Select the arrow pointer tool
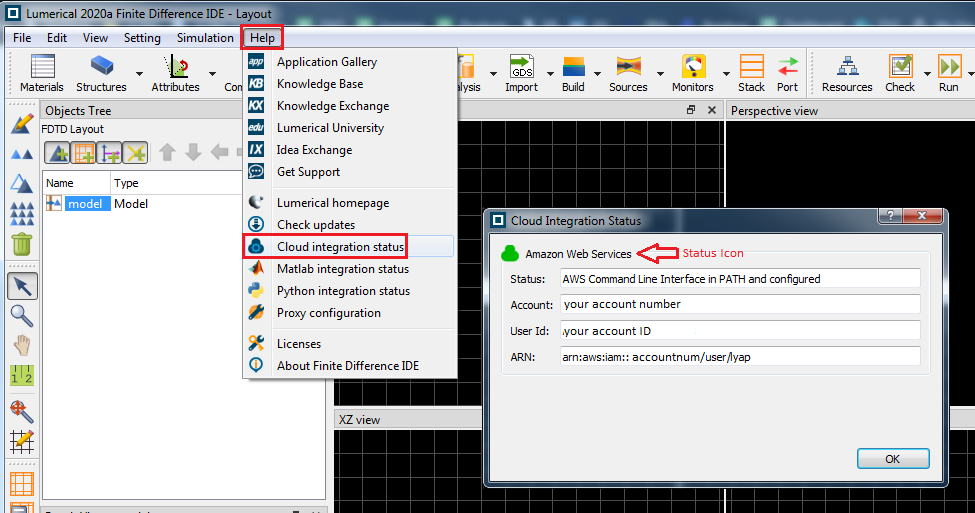Image resolution: width=975 pixels, height=513 pixels. [x=22, y=286]
